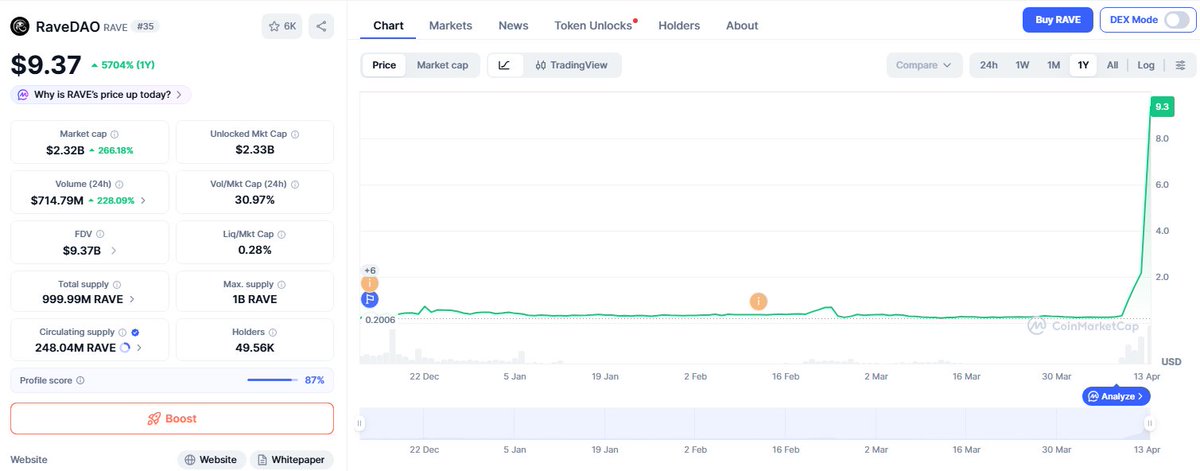Click the flag event marker on chart
Viewport: 1200px width, 471px height.
pos(370,299)
